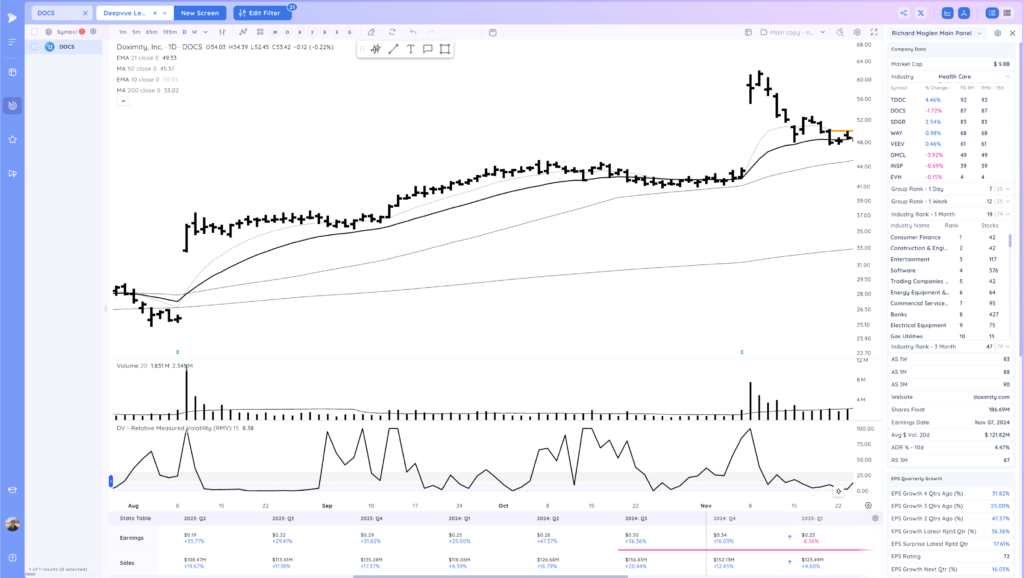Switch to grid layout view toggle

coord(1007,13)
